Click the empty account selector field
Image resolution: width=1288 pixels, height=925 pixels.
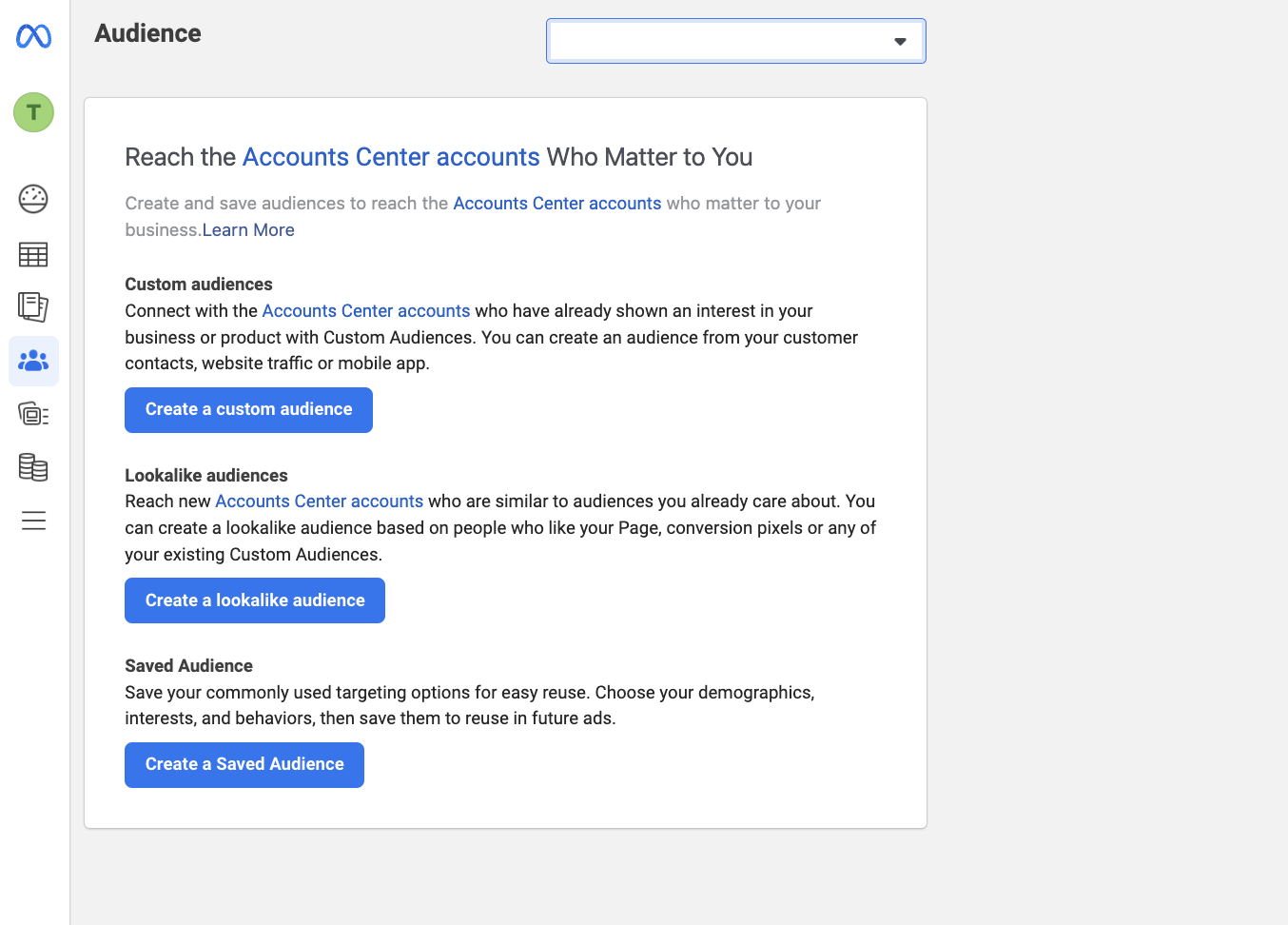coord(735,41)
